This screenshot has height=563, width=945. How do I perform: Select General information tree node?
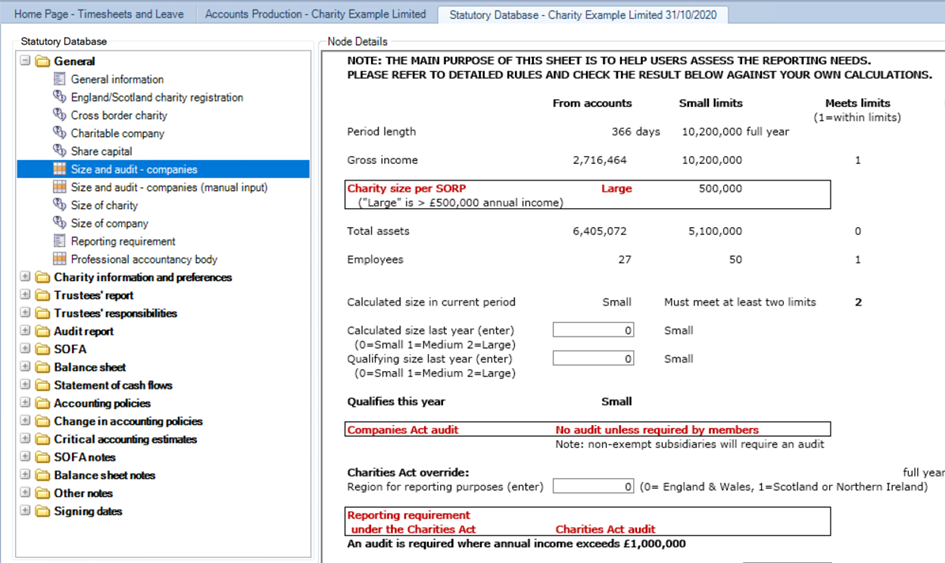[x=117, y=79]
